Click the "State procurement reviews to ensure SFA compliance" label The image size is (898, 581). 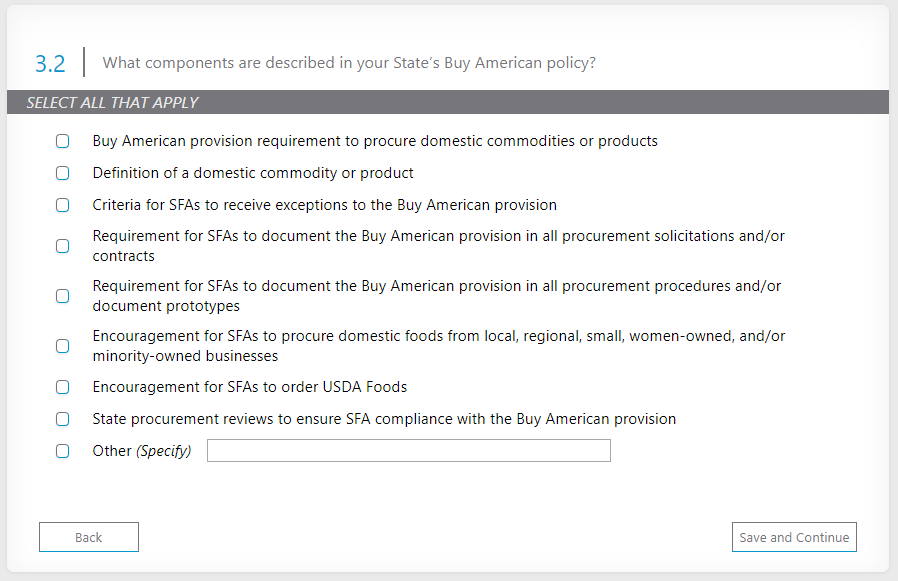[384, 419]
